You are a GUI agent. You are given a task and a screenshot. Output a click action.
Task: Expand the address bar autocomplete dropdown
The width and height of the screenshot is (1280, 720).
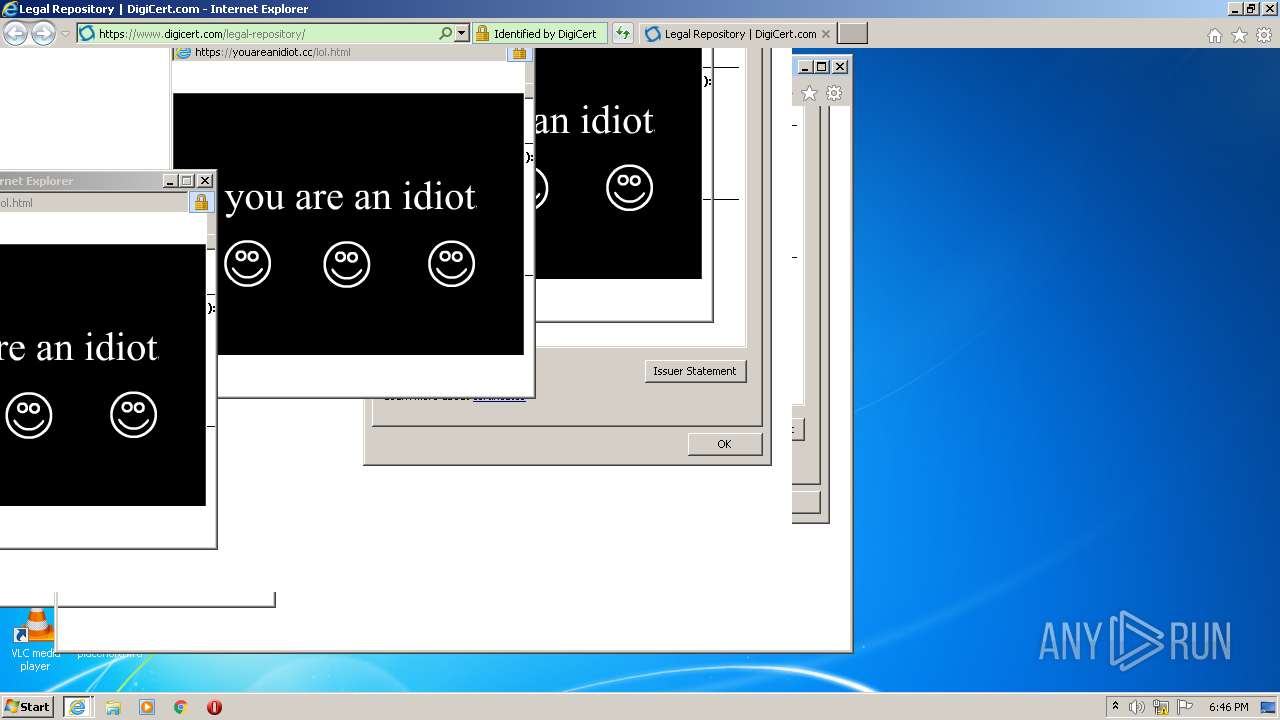(x=461, y=34)
